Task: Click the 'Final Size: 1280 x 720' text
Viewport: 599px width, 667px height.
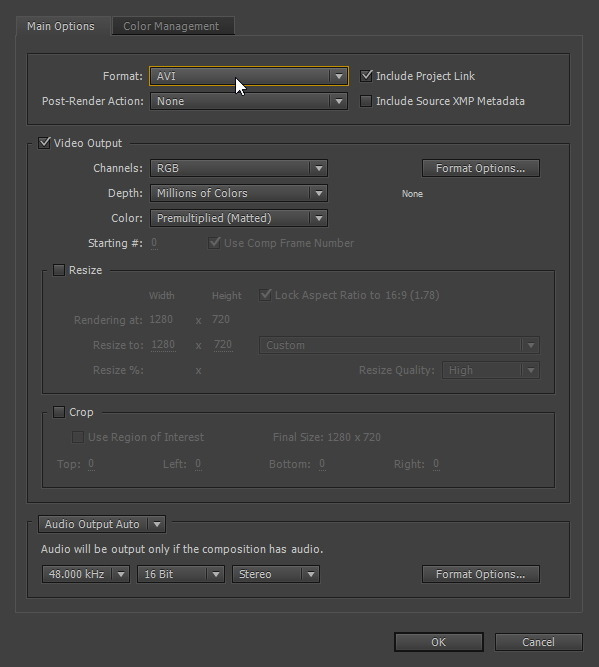Action: 327,437
